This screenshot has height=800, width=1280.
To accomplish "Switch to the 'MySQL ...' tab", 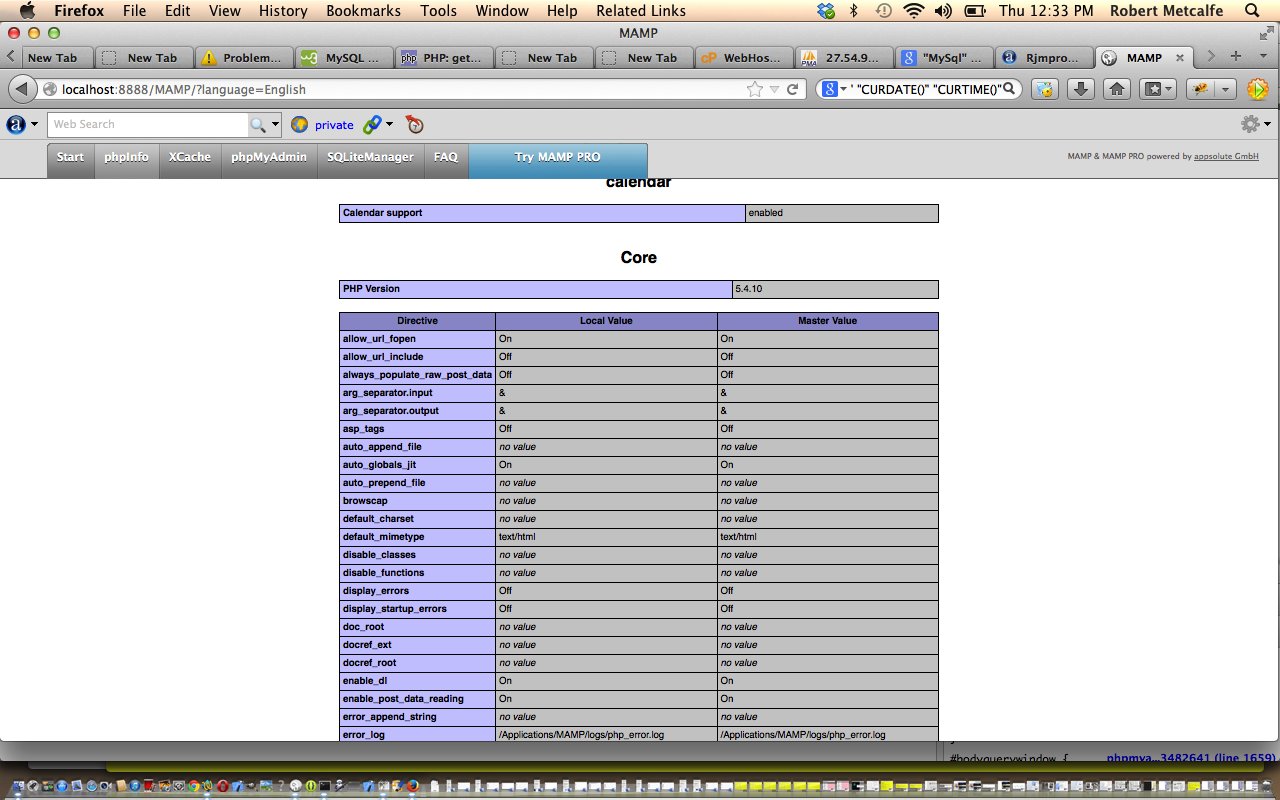I will [x=344, y=57].
